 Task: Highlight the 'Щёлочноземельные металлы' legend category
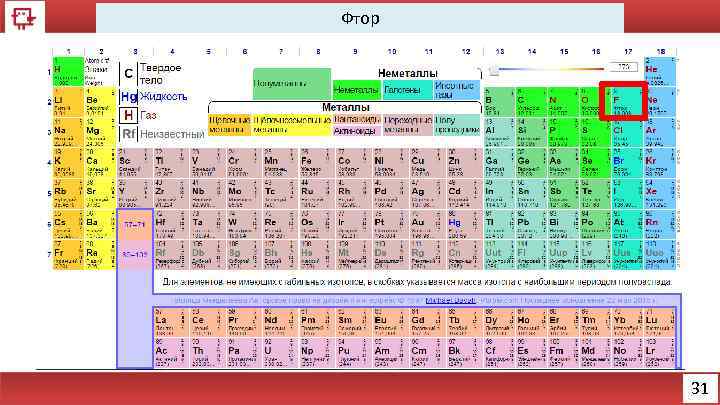coord(292,125)
